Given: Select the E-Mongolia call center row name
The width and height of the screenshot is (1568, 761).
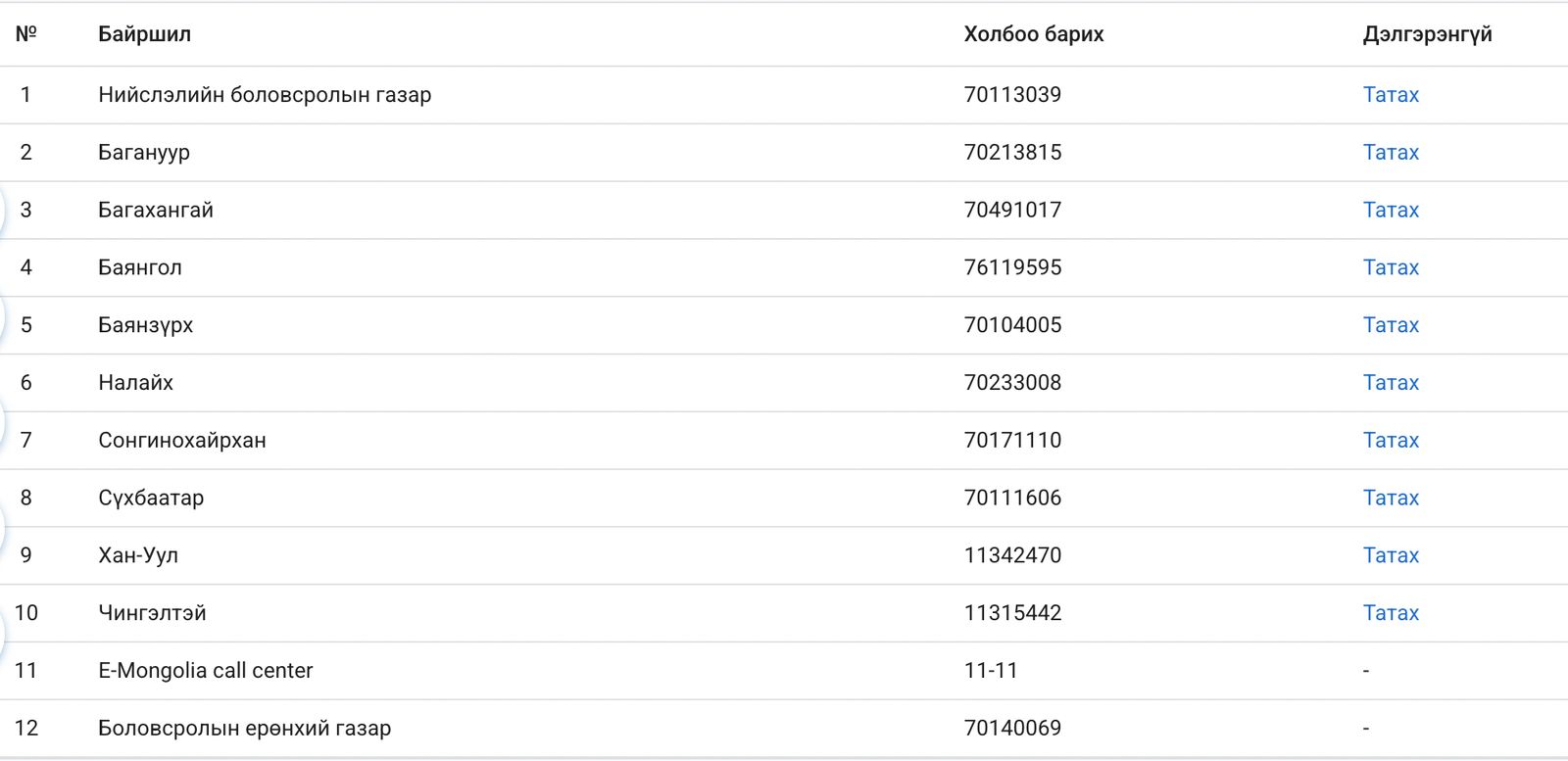Looking at the screenshot, I should click(206, 671).
